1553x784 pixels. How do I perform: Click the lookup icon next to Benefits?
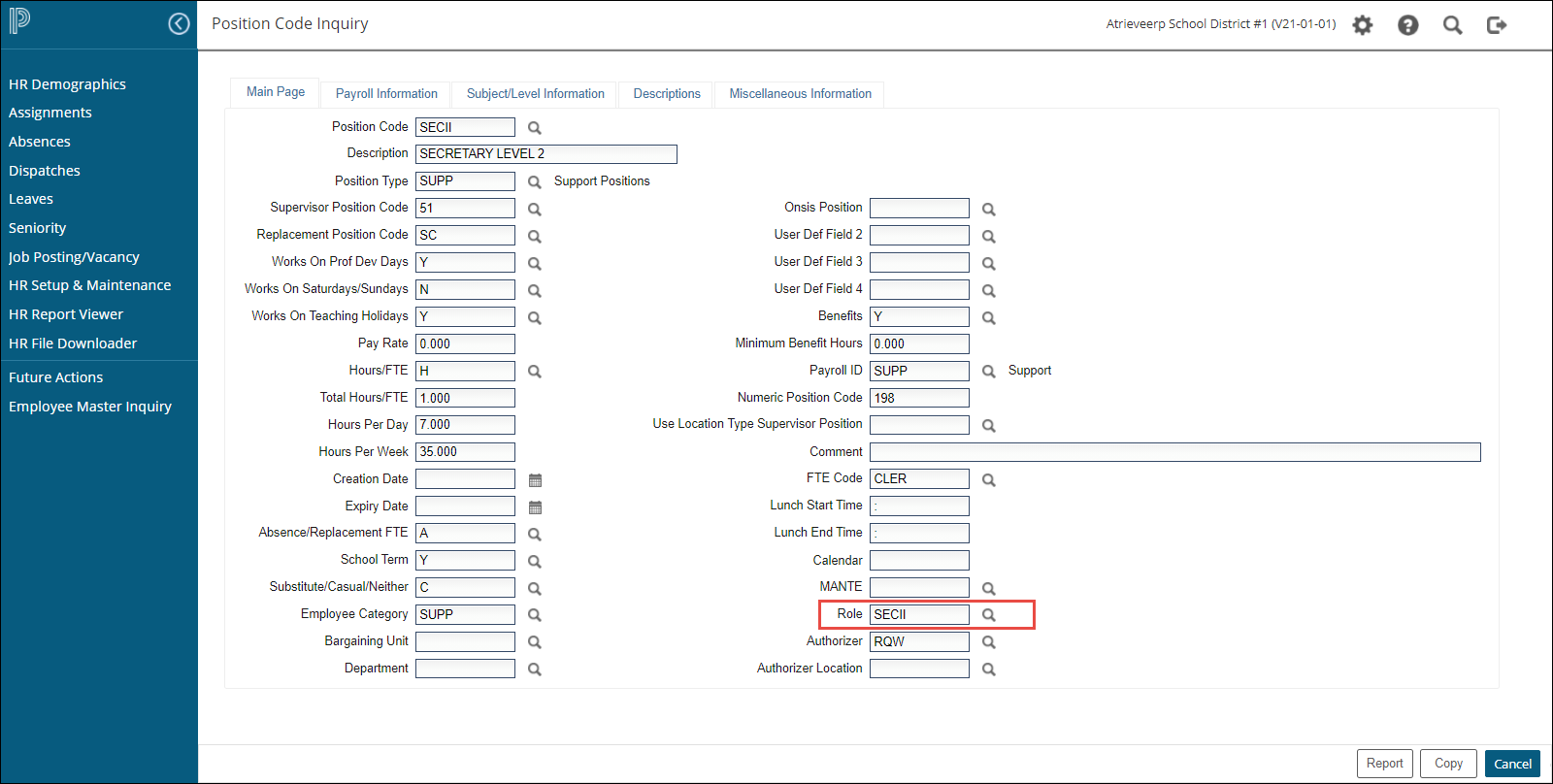click(988, 318)
